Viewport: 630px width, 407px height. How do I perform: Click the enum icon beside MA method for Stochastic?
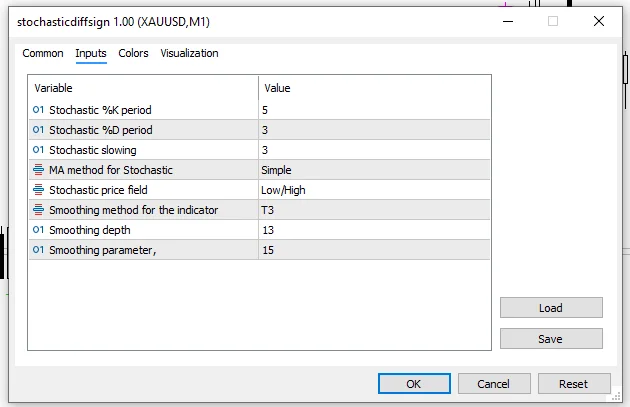coord(38,170)
